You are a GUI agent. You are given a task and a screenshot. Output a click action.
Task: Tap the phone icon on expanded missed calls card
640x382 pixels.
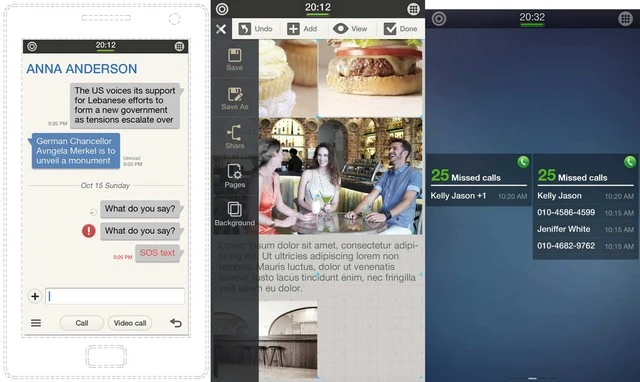click(630, 162)
